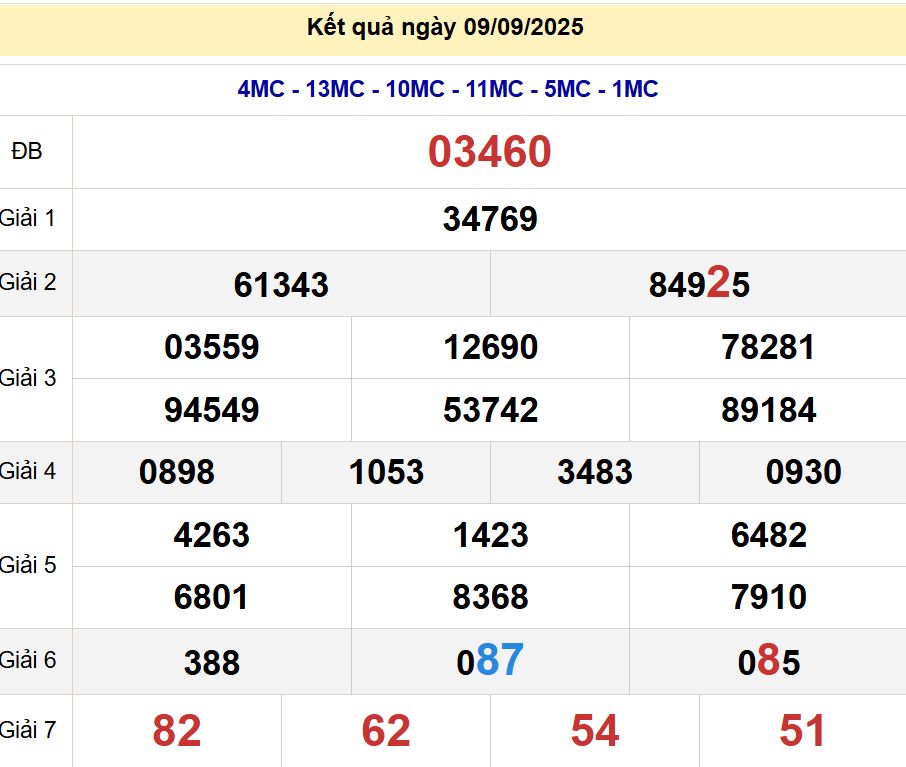The image size is (906, 767).
Task: Select the Giải 5 number 4263
Action: pos(211,535)
